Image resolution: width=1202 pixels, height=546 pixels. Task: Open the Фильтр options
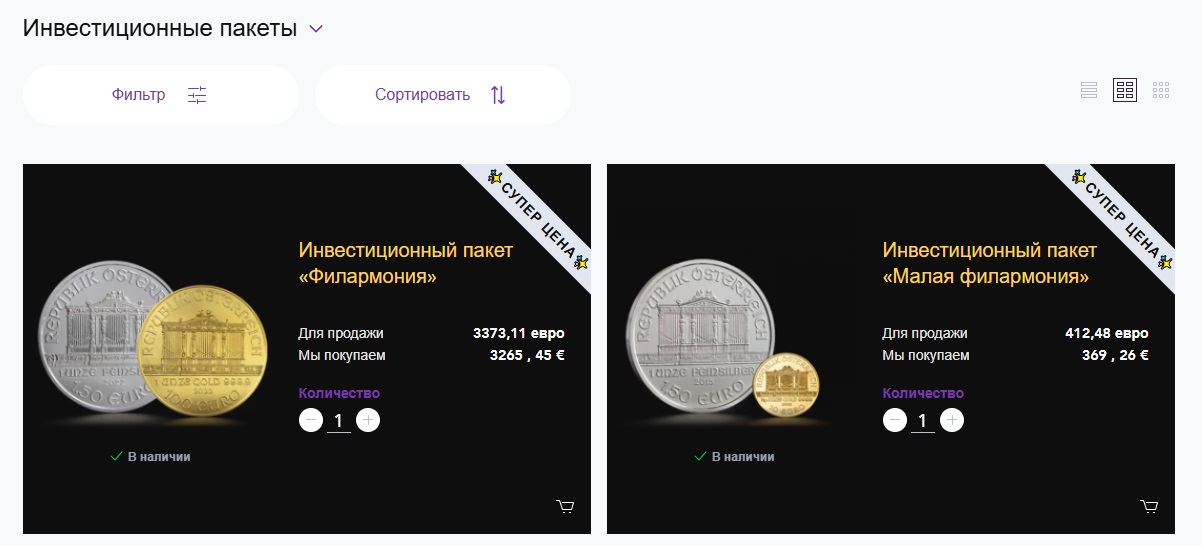[160, 95]
